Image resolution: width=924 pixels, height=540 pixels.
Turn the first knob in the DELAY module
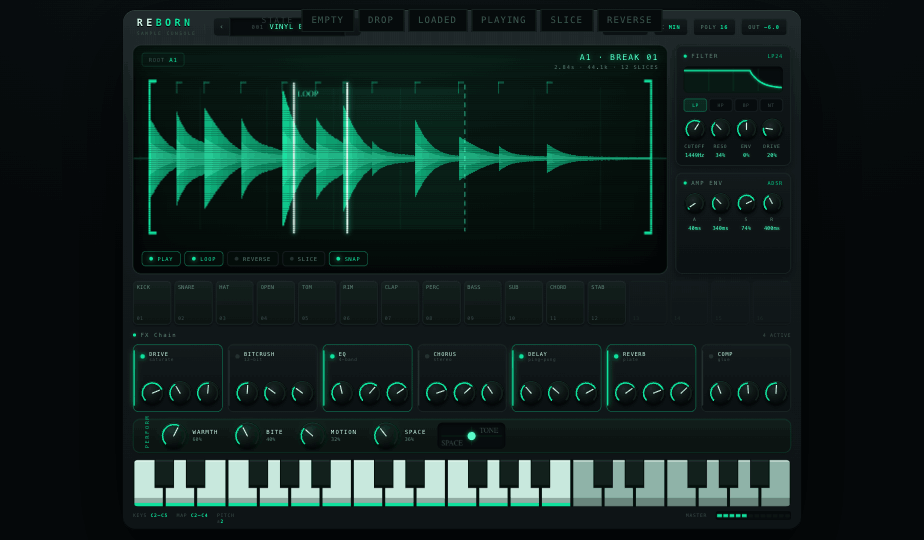click(530, 392)
